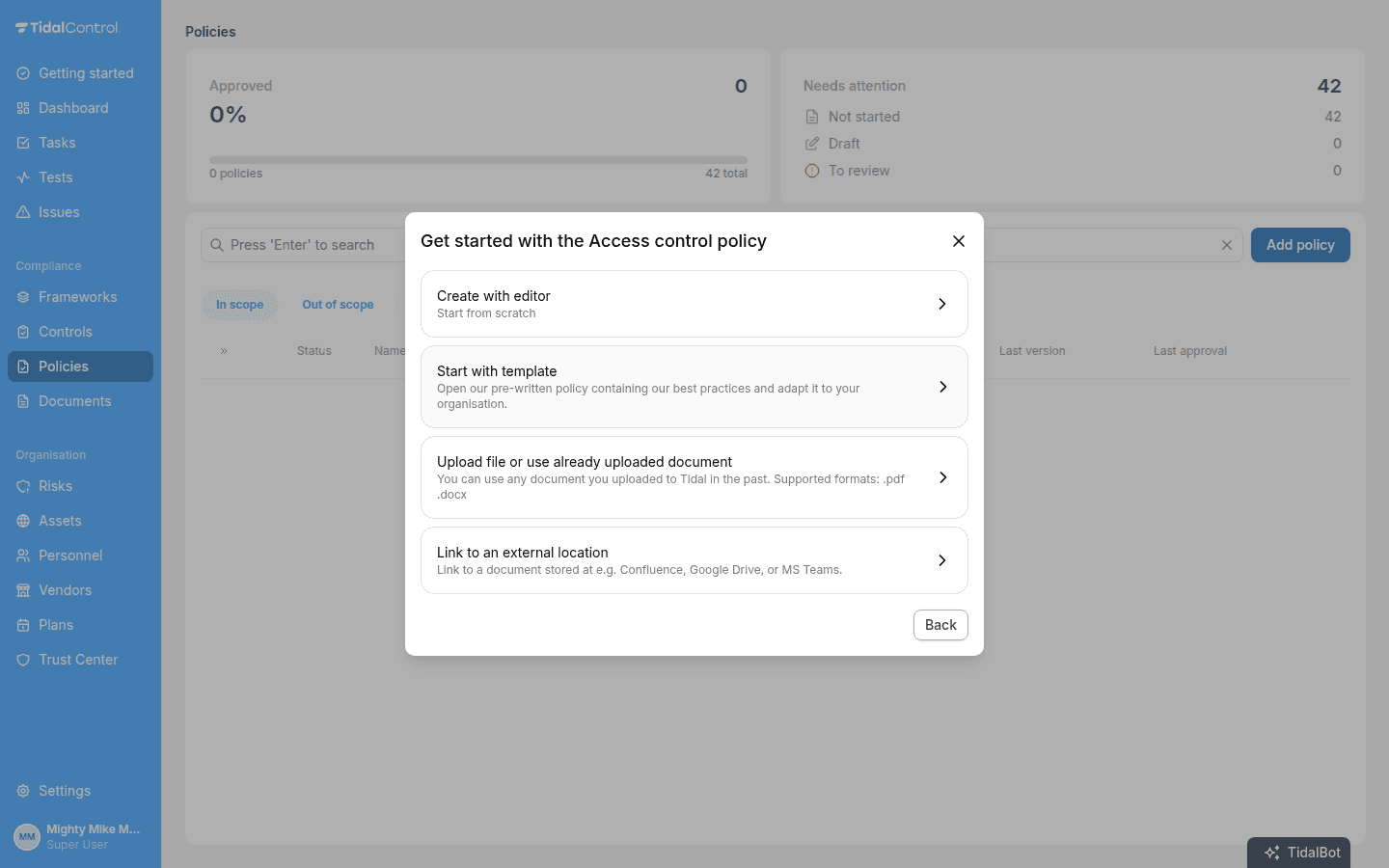Viewport: 1389px width, 868px height.
Task: Open the Risks shield icon
Action: 23,486
